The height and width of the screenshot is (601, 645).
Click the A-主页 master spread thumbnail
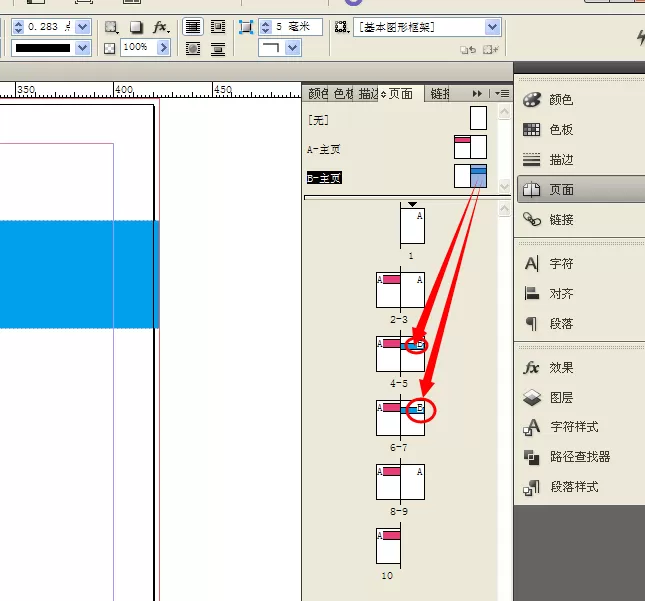point(470,147)
